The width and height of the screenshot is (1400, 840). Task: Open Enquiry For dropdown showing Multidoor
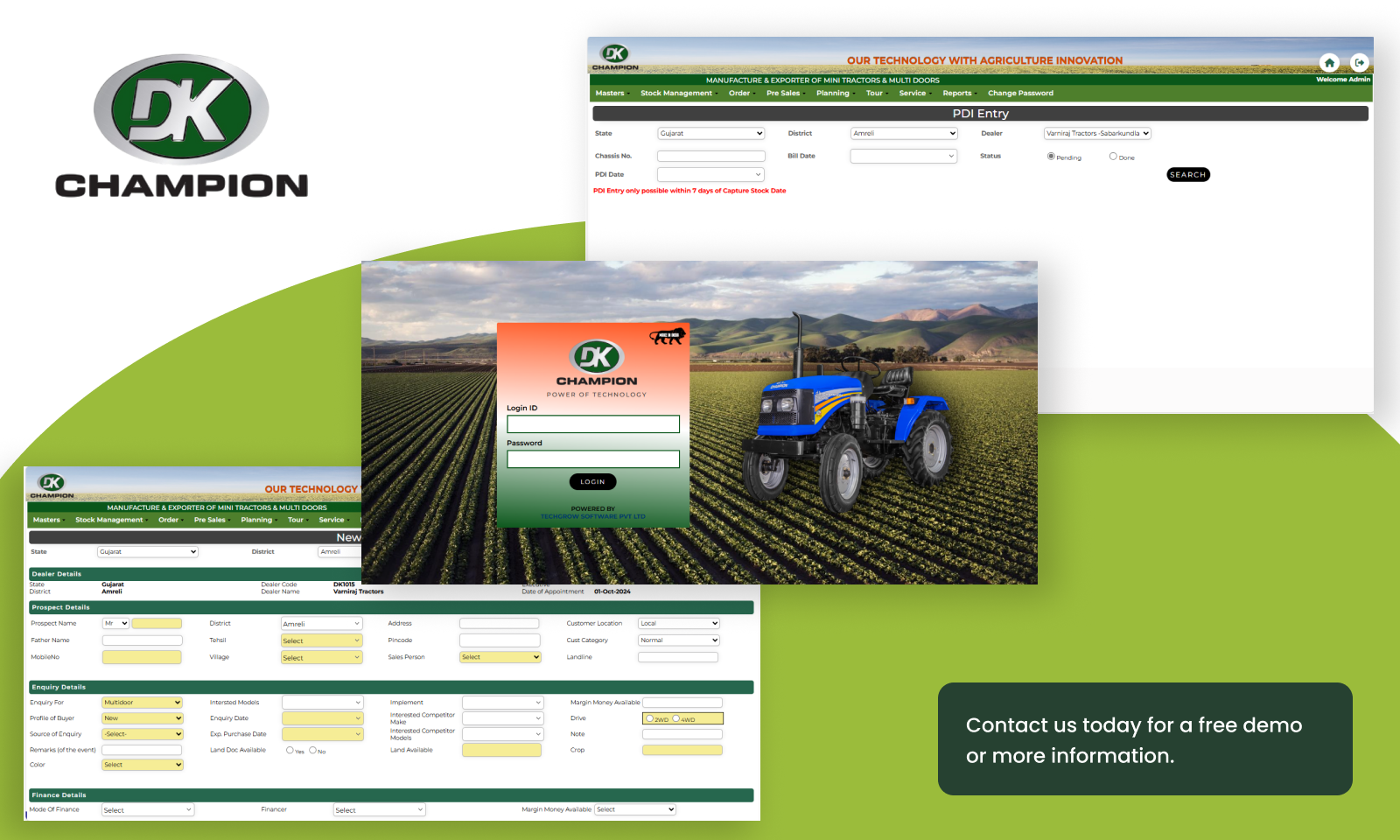click(x=143, y=703)
